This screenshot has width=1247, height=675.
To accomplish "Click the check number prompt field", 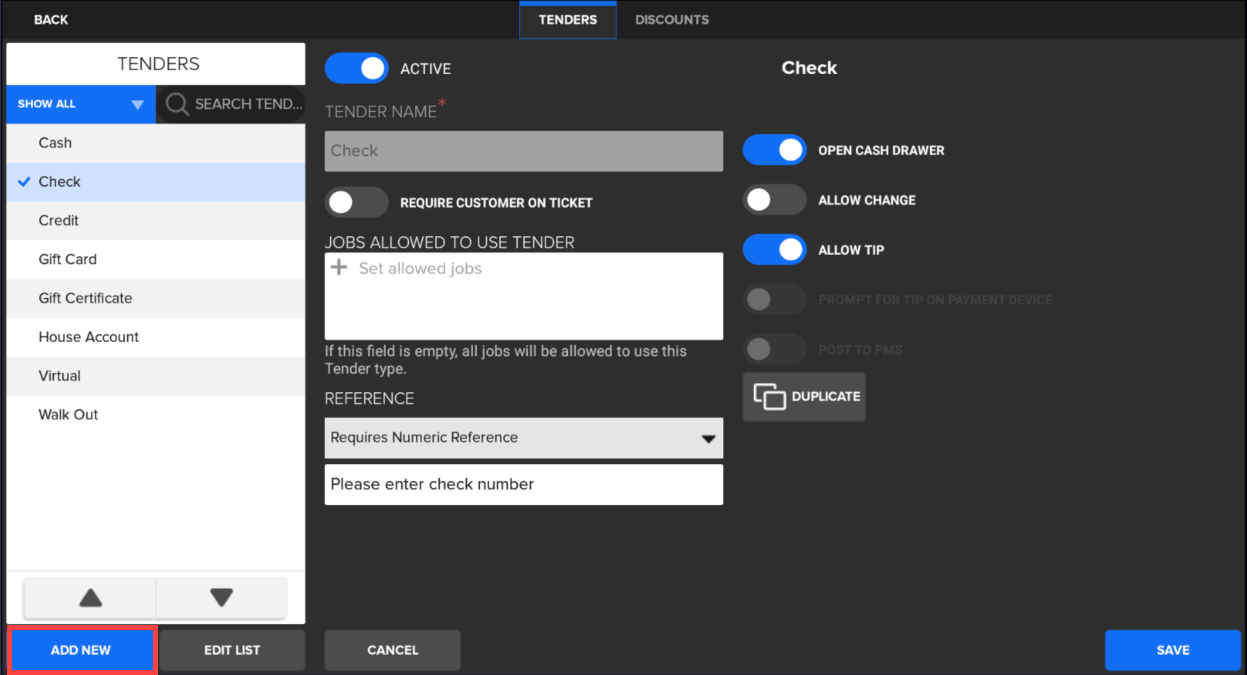I will tap(523, 484).
